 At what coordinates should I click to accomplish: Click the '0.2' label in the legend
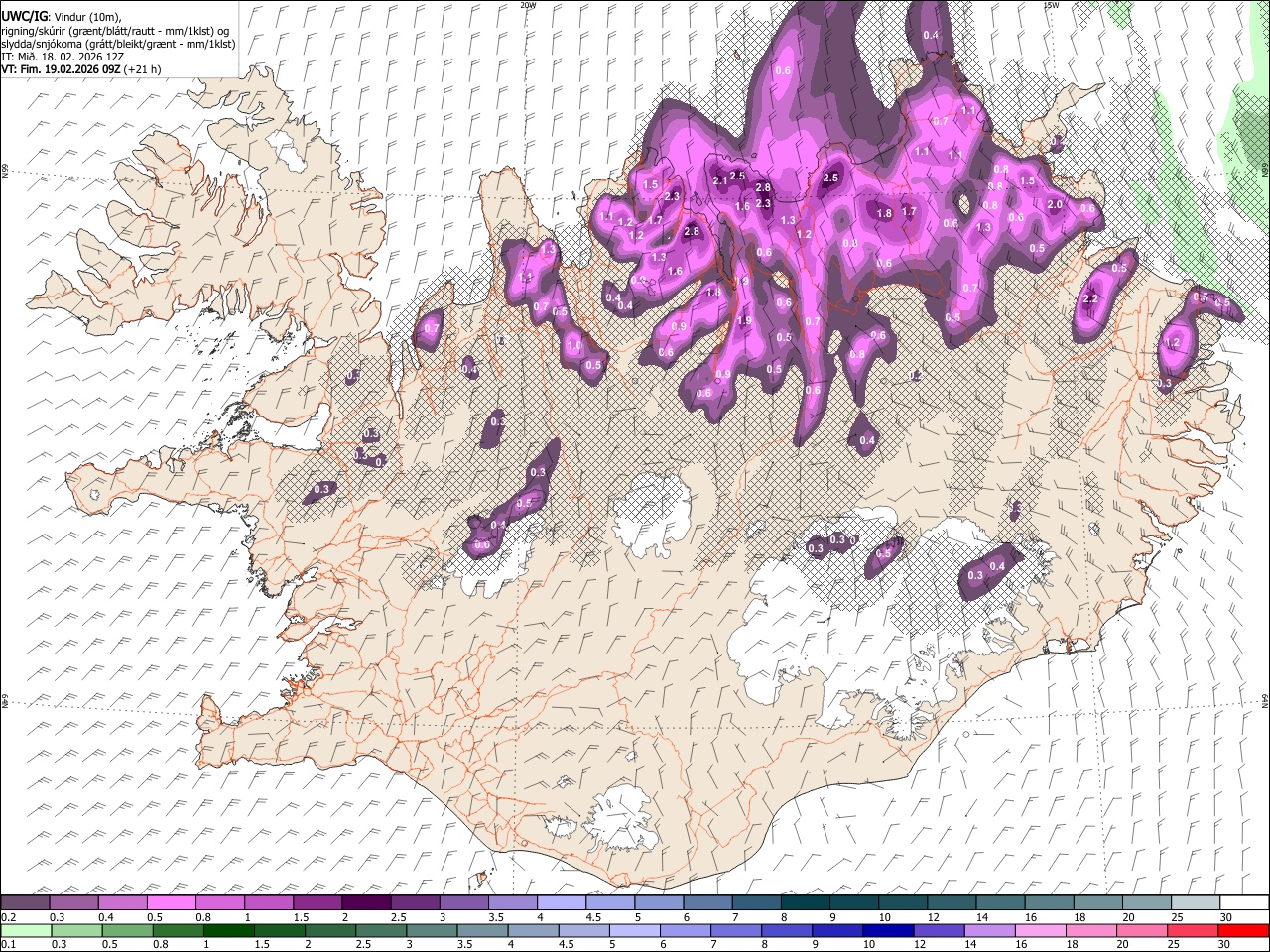pos(8,917)
